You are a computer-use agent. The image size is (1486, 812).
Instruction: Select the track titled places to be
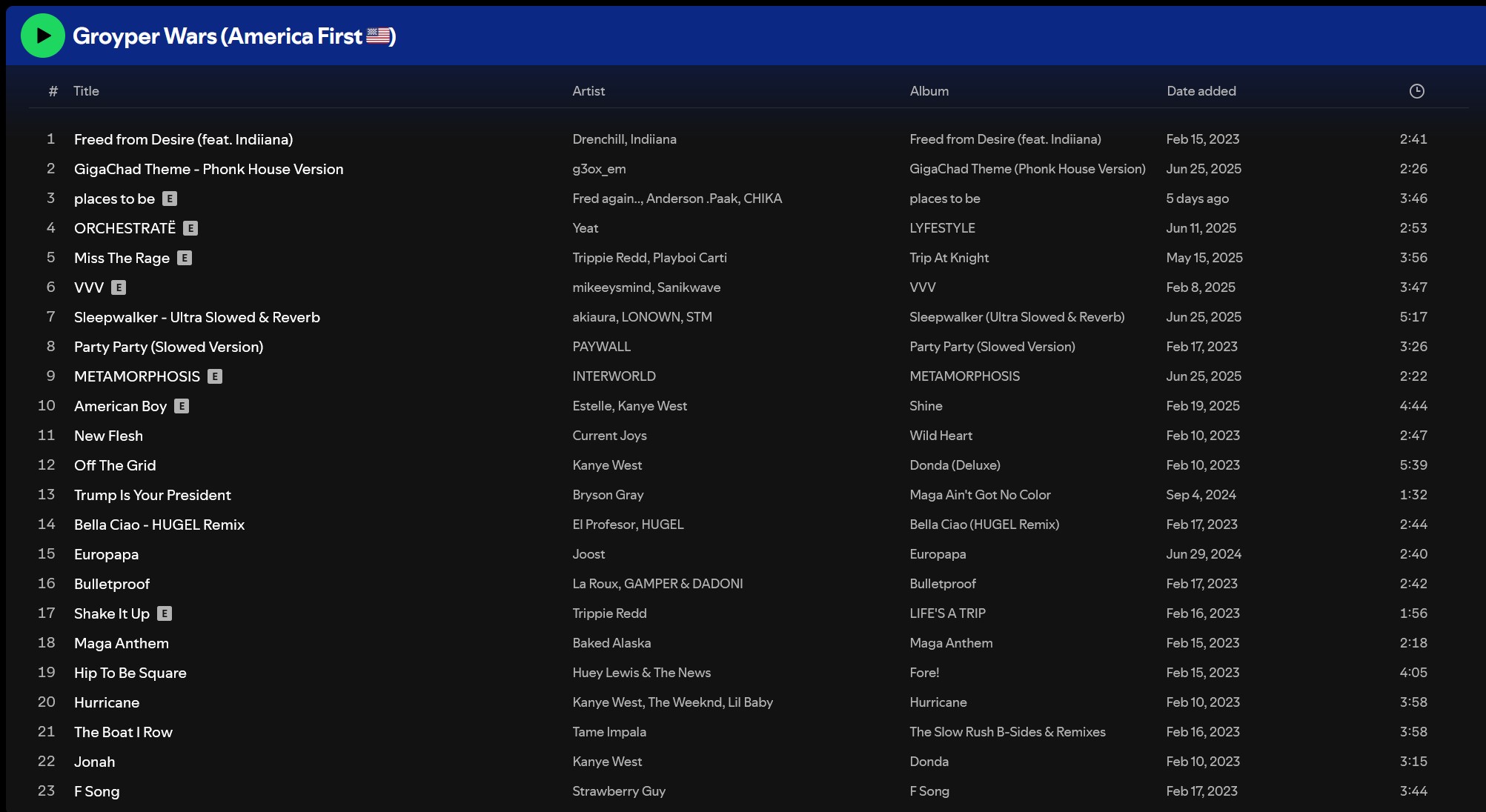114,199
